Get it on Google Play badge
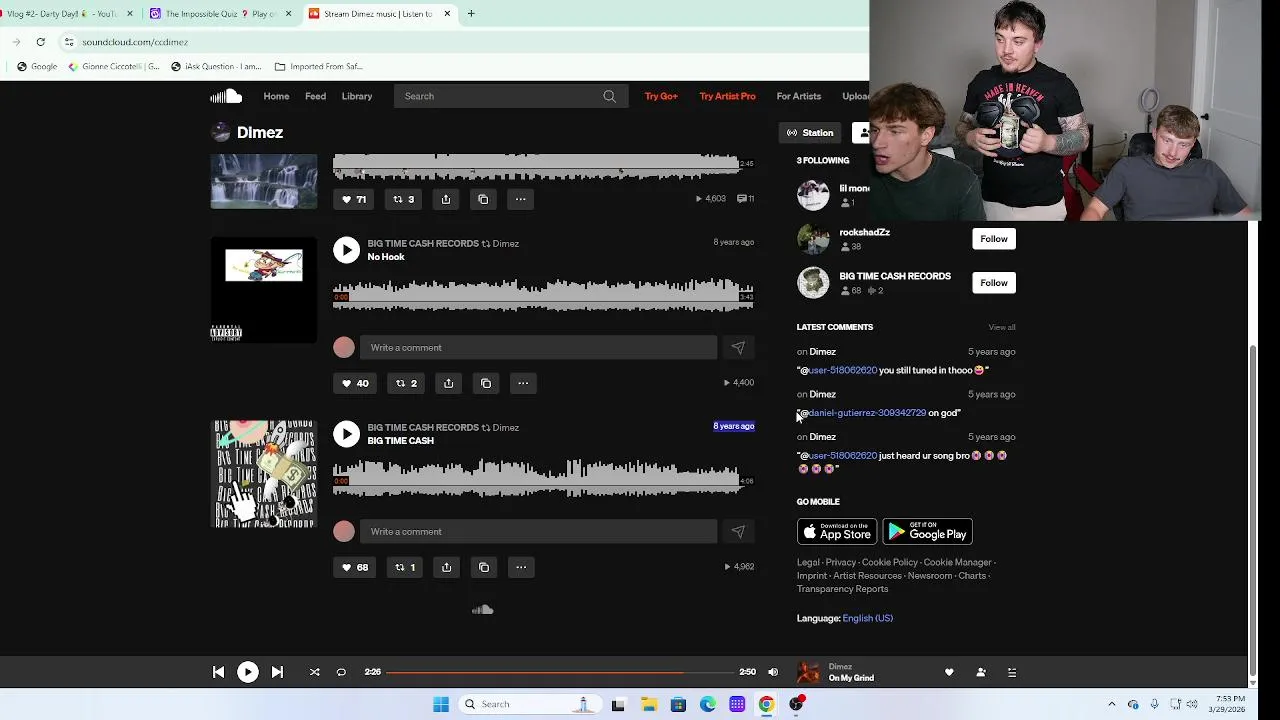 927,532
